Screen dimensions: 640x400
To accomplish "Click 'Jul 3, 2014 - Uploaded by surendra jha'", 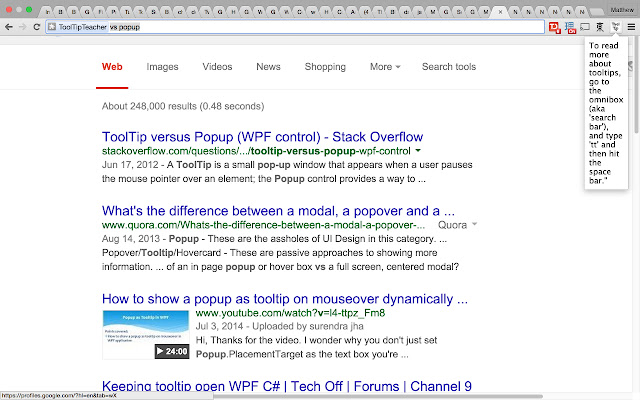I will coord(279,327).
